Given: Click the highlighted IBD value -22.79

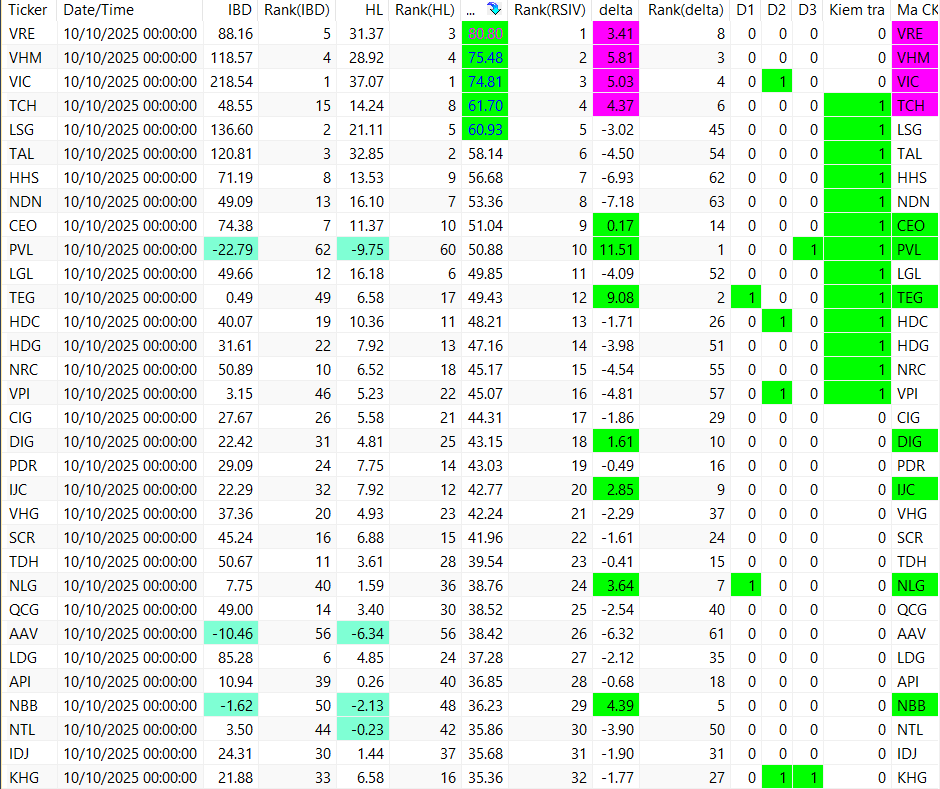Looking at the screenshot, I should [x=231, y=249].
